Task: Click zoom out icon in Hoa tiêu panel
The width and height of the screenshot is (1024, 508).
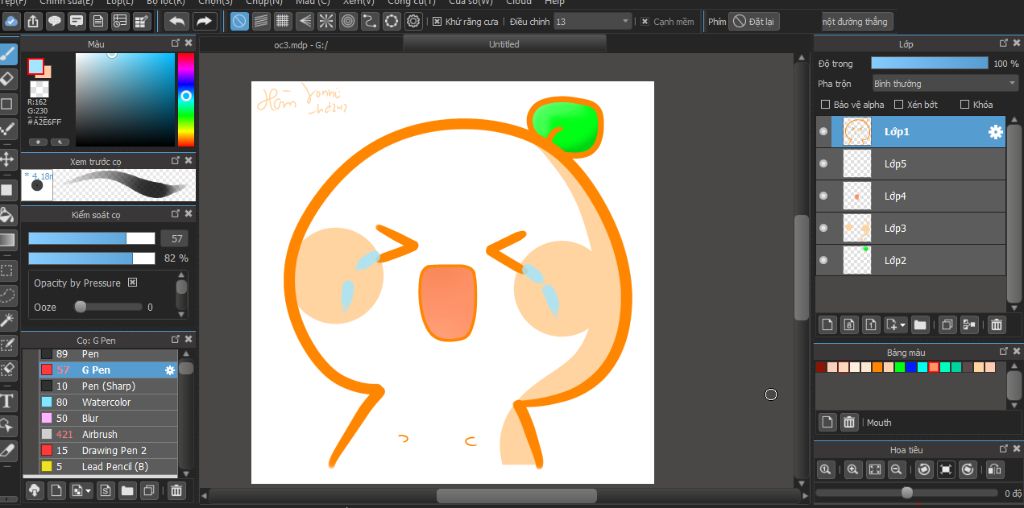Action: [896, 469]
